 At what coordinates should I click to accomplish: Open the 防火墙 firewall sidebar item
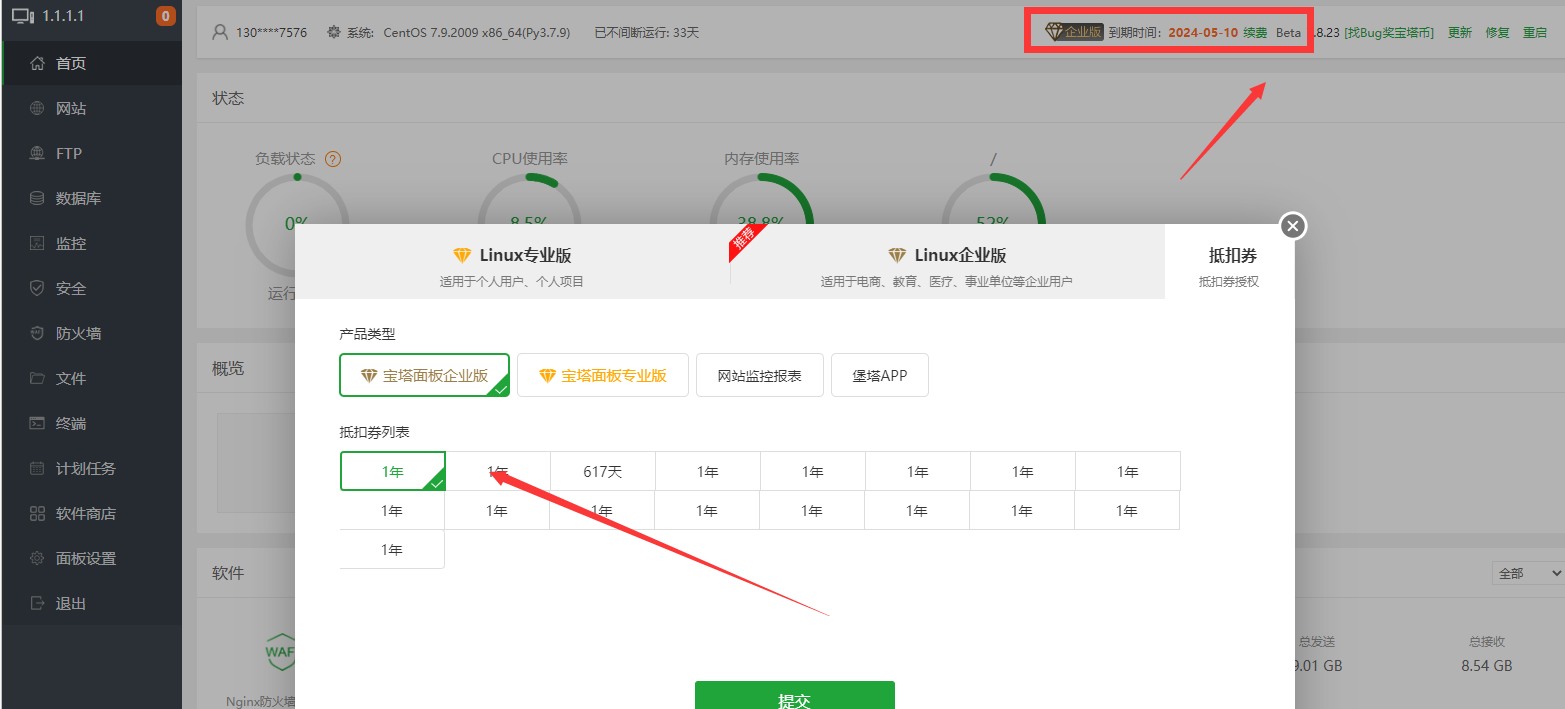coord(91,333)
